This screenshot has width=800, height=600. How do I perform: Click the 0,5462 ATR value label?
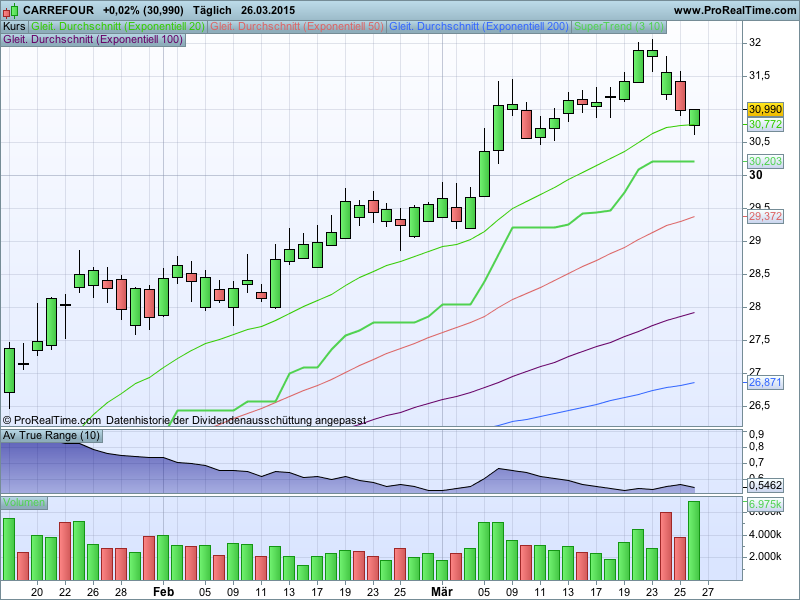[765, 485]
